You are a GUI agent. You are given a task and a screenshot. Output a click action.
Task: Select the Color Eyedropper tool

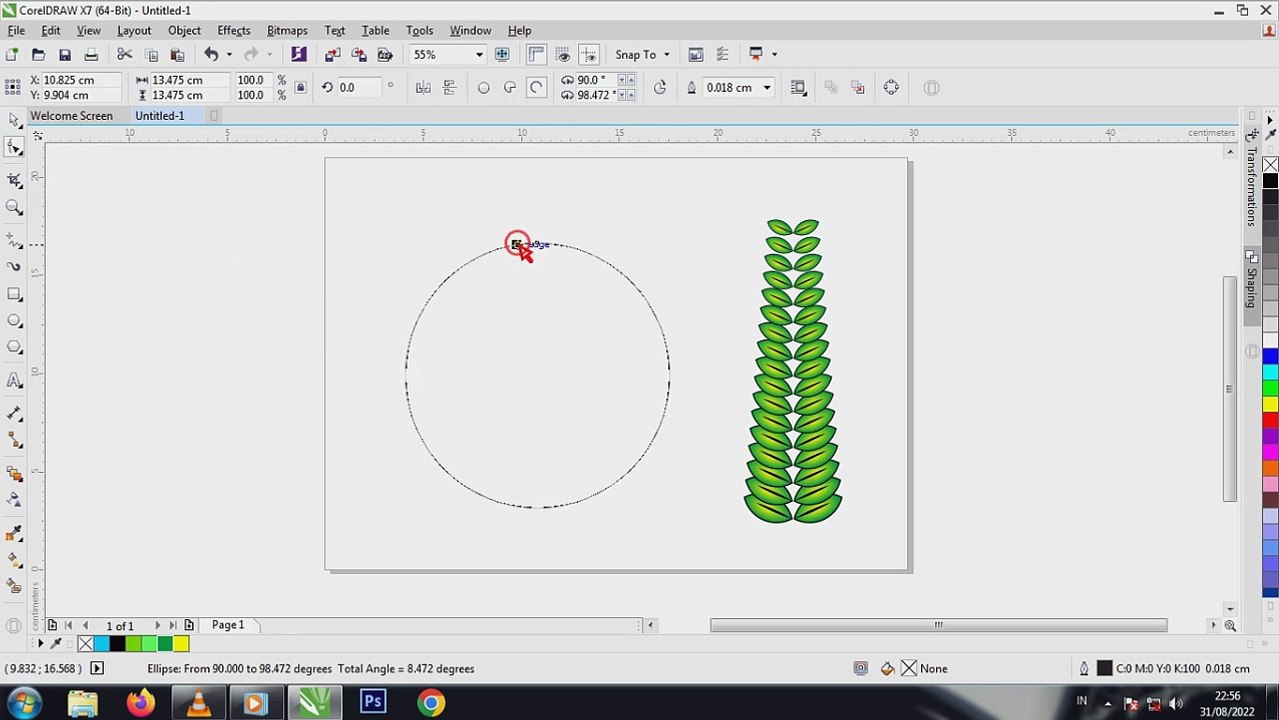tap(14, 533)
